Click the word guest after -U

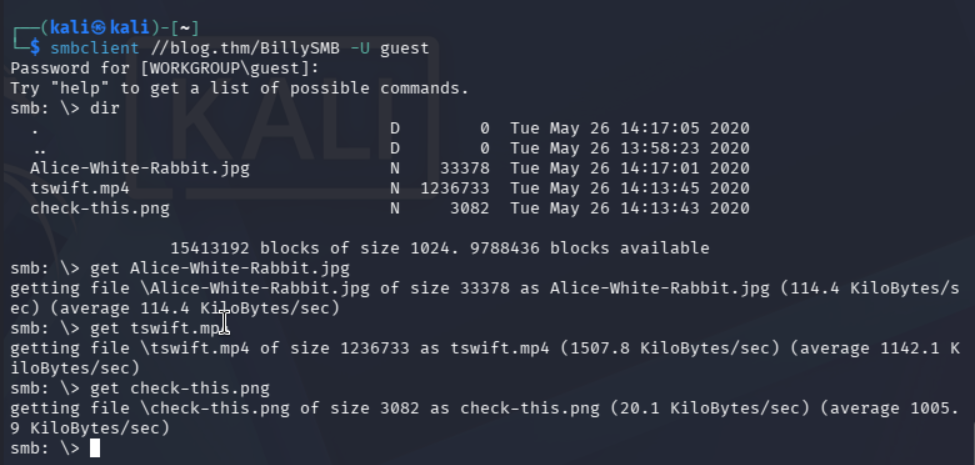click(x=405, y=48)
